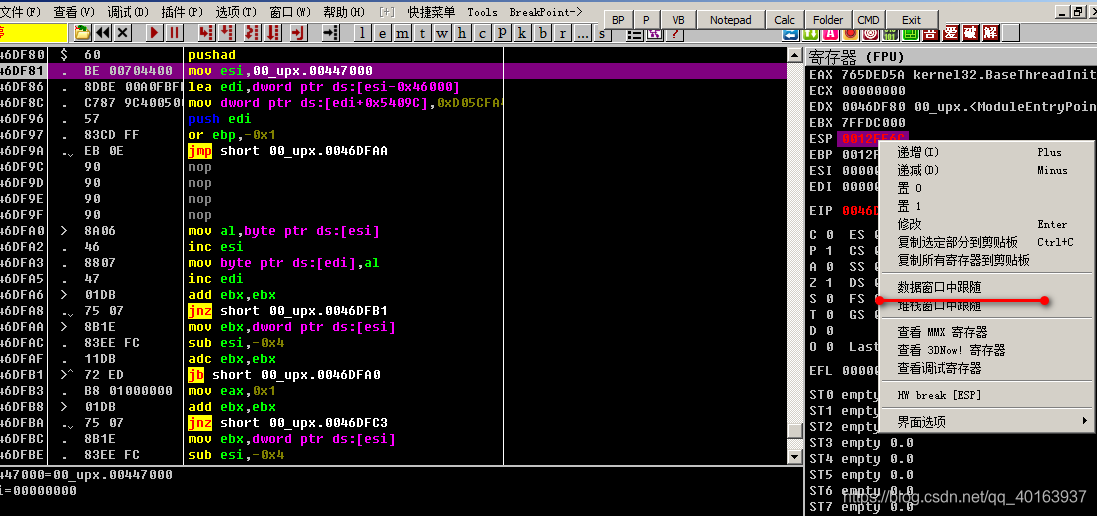Open the Log window with 'l' button
Image resolution: width=1097 pixels, height=516 pixels.
(x=362, y=33)
